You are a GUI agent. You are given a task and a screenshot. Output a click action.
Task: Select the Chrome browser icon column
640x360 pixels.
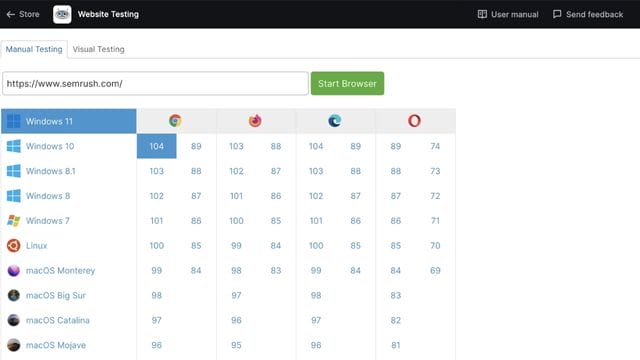[x=176, y=121]
